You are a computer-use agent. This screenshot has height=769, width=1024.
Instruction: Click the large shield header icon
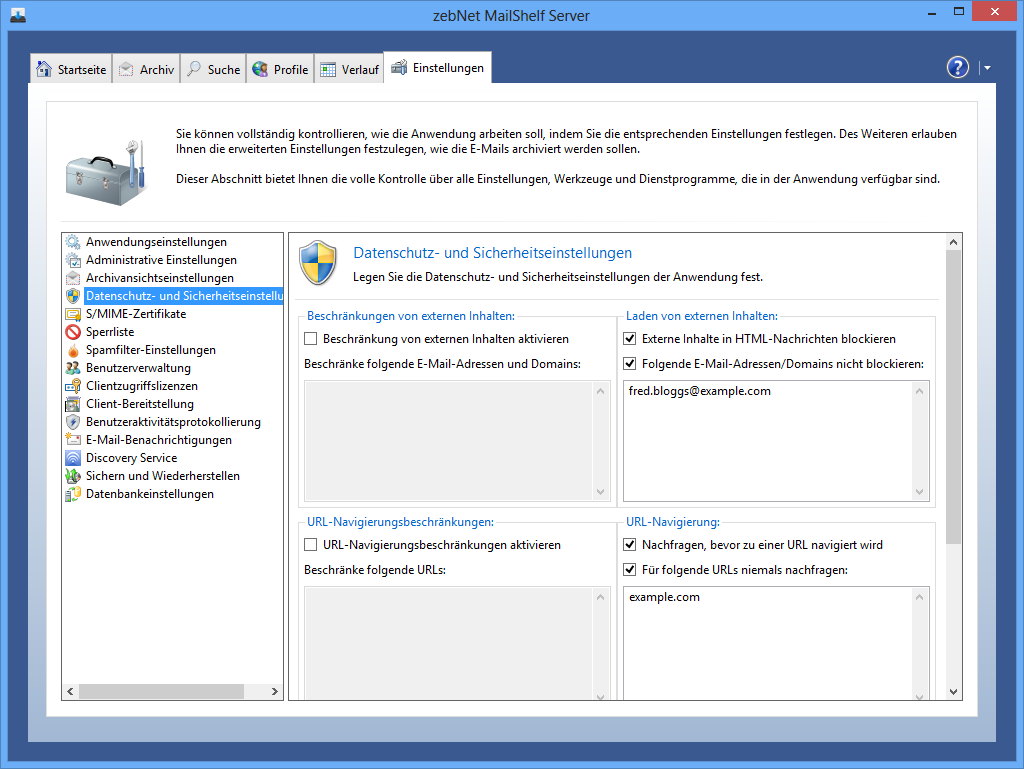(x=318, y=263)
